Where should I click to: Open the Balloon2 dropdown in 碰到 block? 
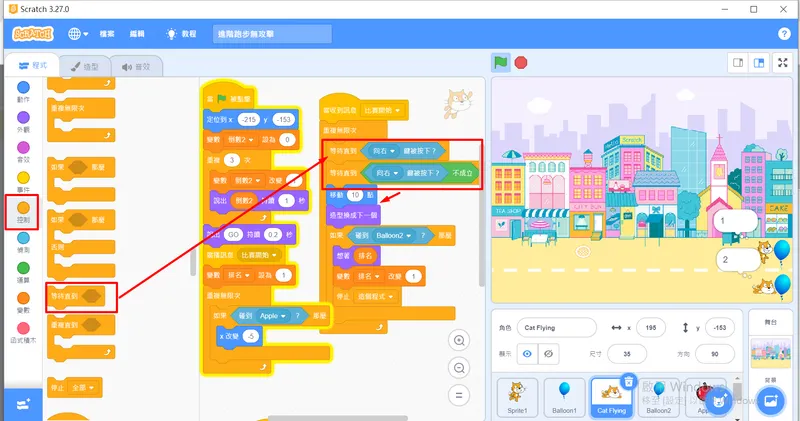(393, 235)
